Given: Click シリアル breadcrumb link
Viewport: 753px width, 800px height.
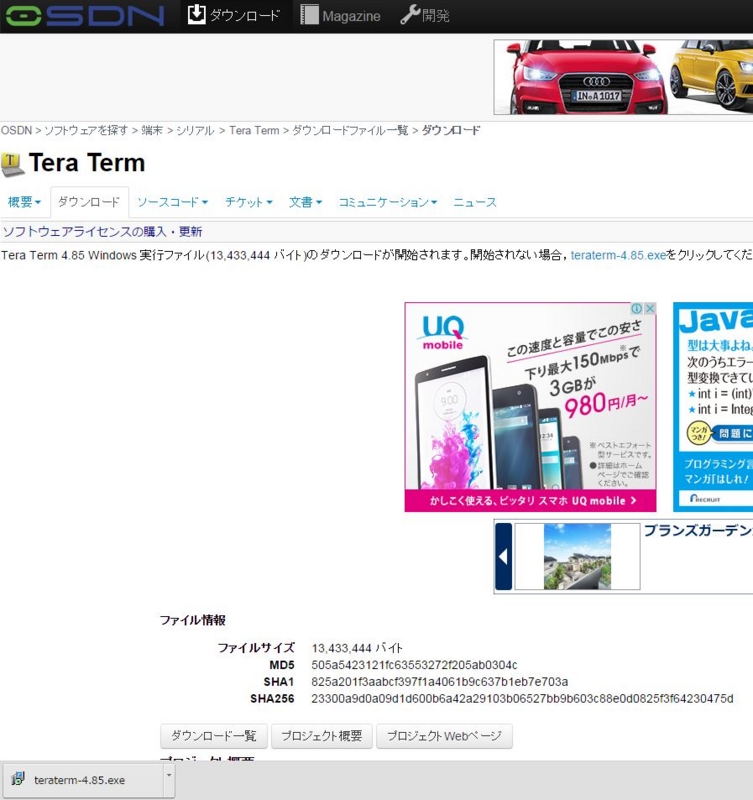Looking at the screenshot, I should click(x=195, y=131).
